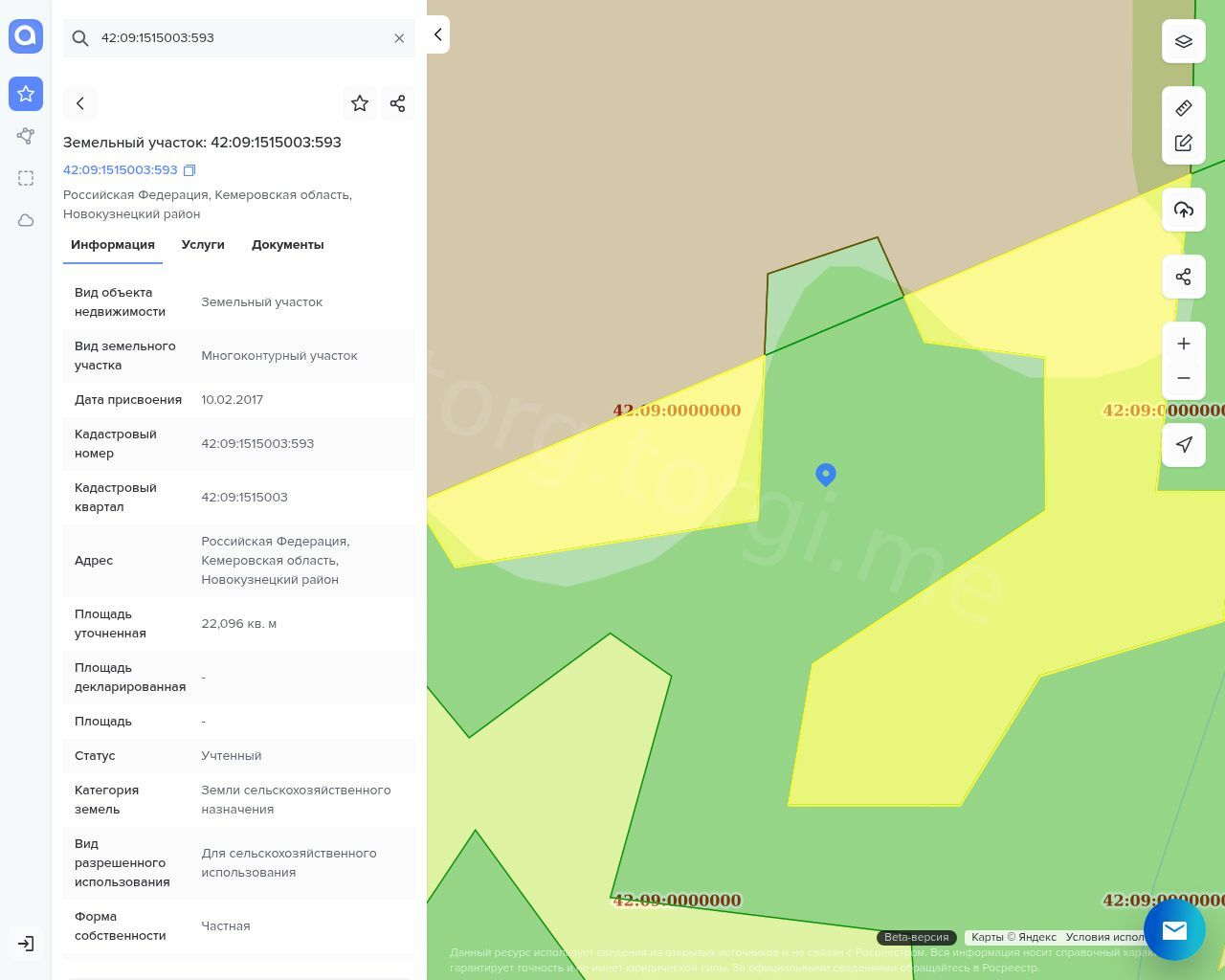The width and height of the screenshot is (1225, 980).
Task: Open cadastral number link 42:09:1515003:593
Action: coord(120,170)
